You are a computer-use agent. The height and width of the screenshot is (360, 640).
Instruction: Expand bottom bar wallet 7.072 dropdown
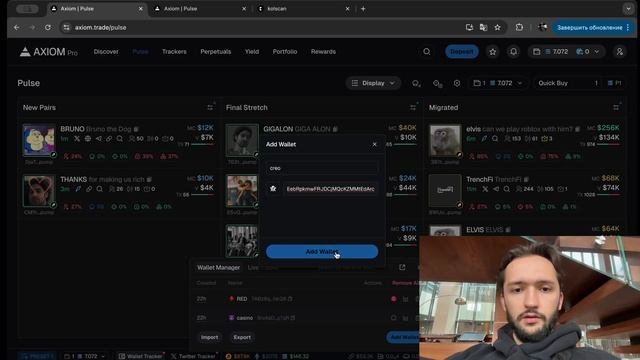click(x=84, y=356)
